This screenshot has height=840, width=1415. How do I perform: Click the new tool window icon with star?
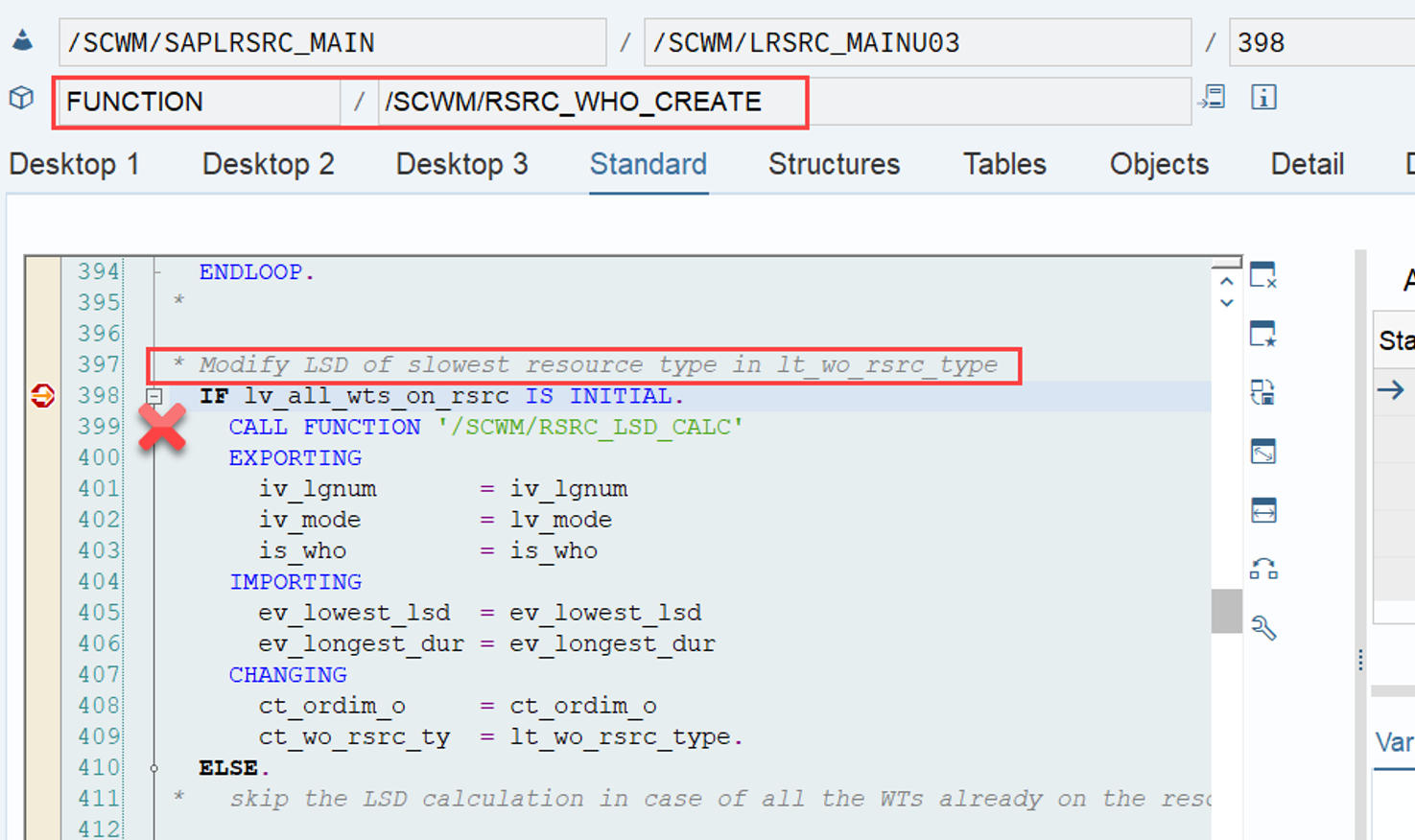[1263, 334]
